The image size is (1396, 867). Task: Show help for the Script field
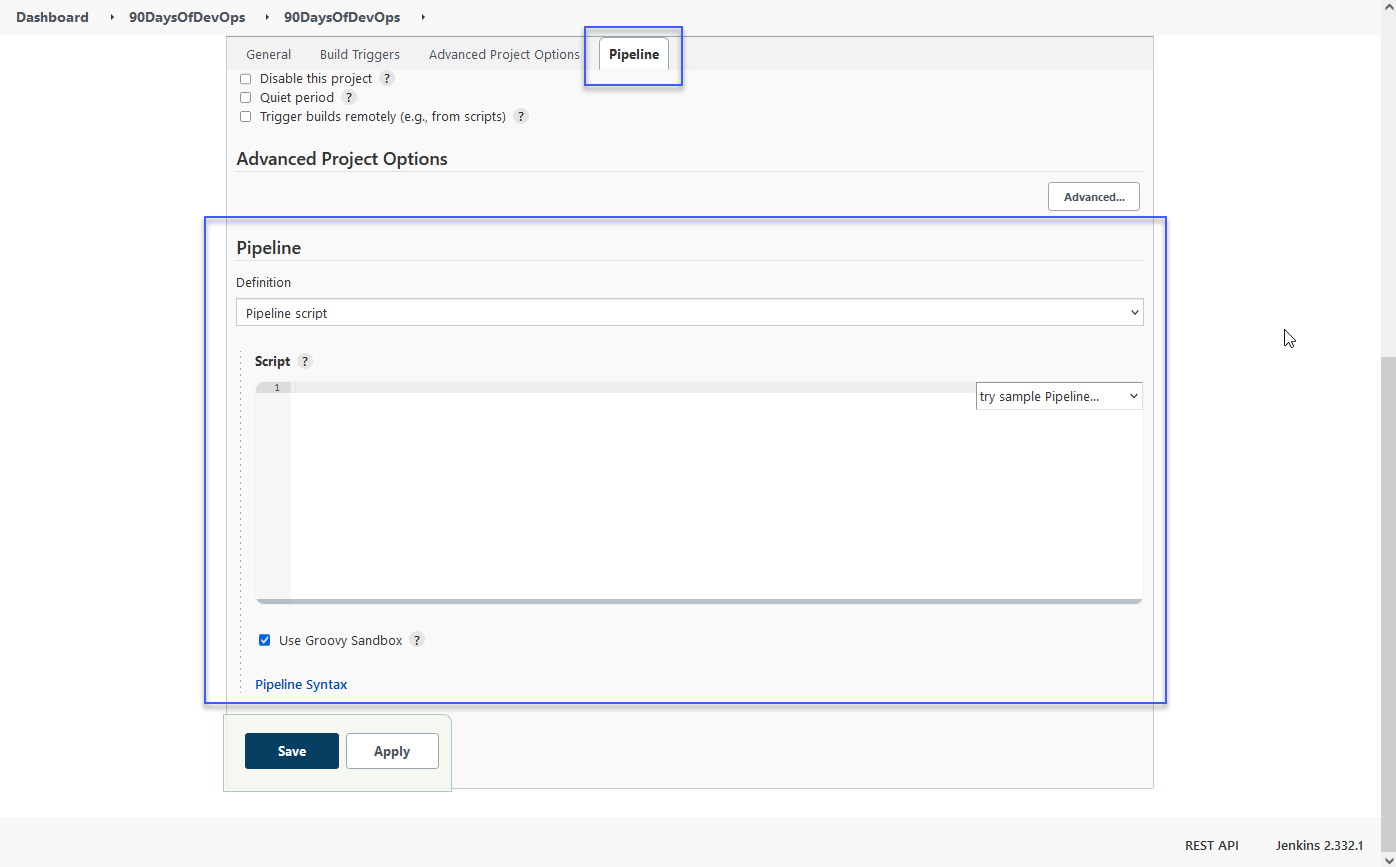[305, 361]
